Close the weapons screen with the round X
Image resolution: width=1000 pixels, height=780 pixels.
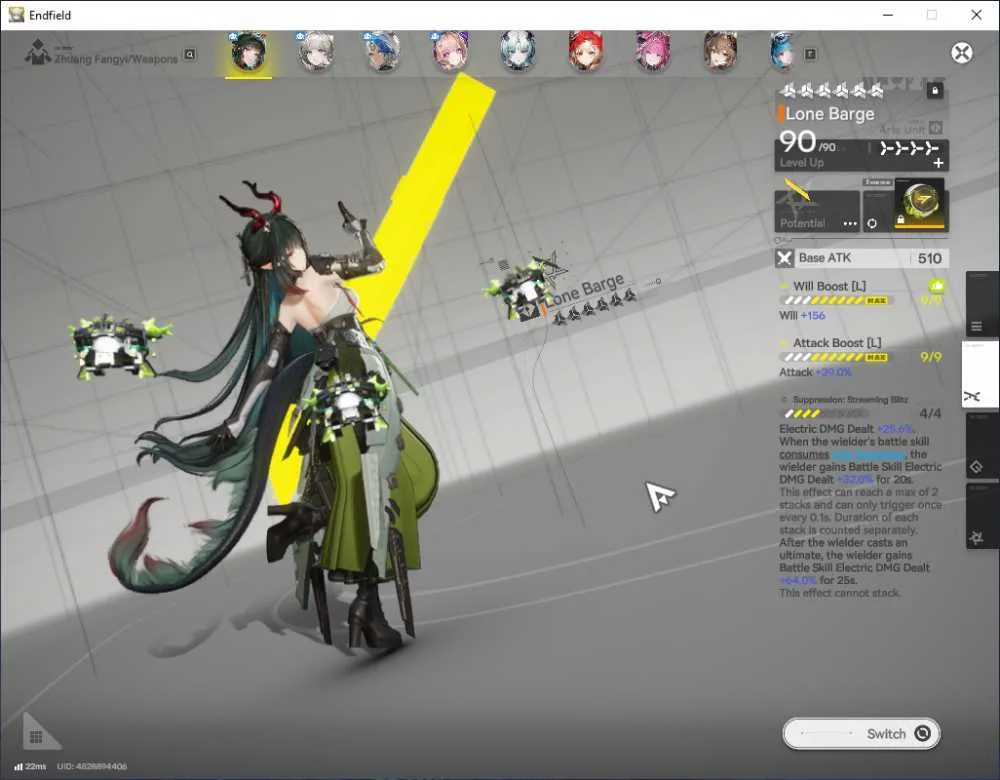[x=962, y=52]
